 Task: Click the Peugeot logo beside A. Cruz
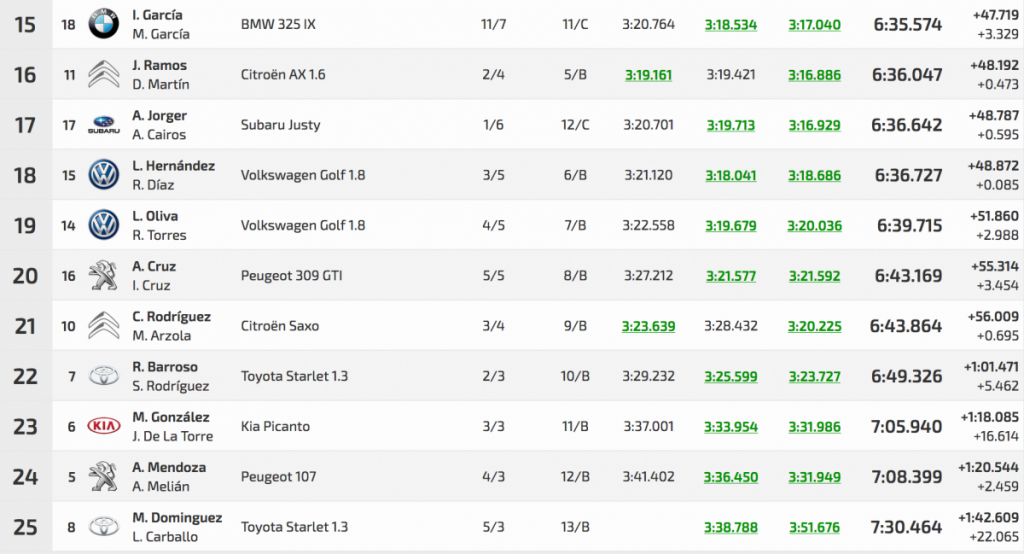tap(103, 275)
